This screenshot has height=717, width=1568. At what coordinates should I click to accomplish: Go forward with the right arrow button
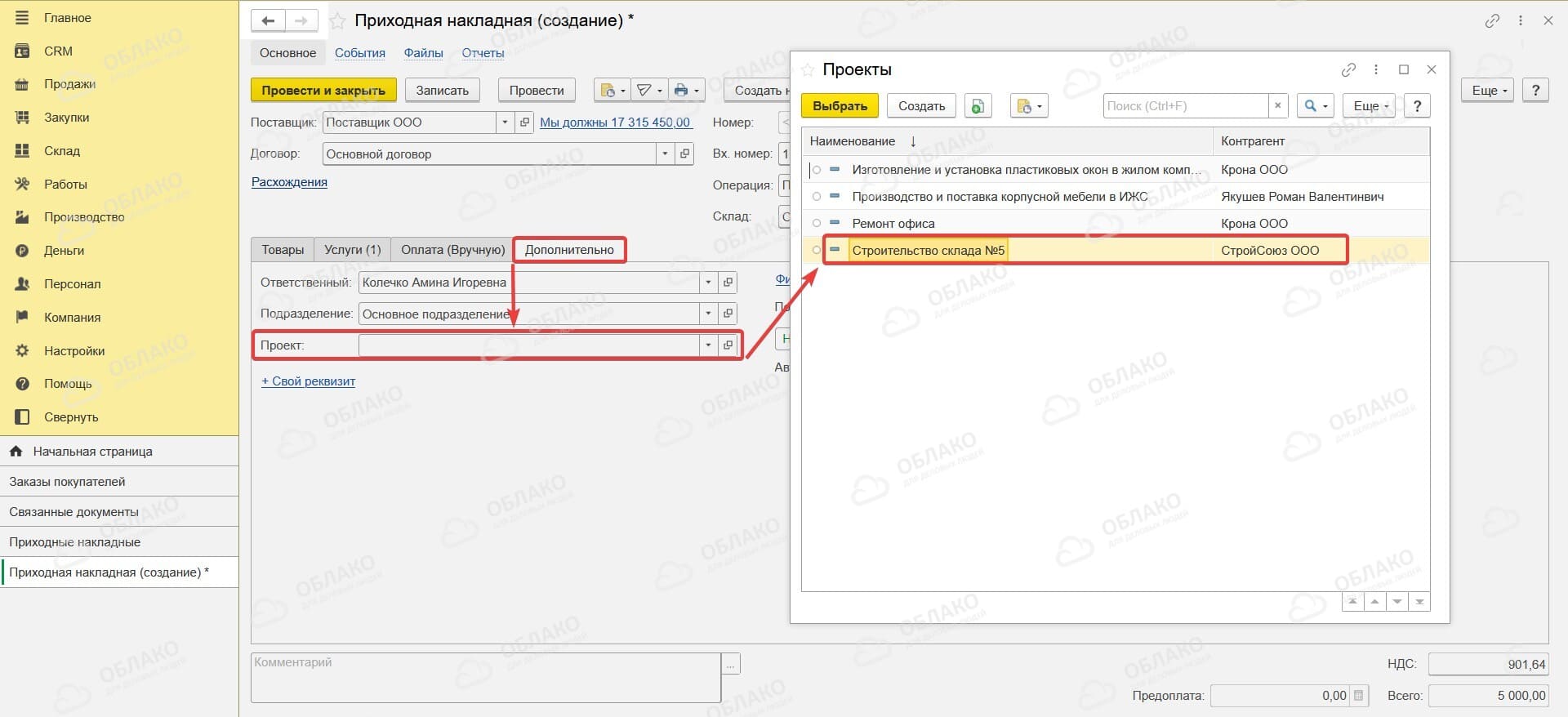[301, 20]
